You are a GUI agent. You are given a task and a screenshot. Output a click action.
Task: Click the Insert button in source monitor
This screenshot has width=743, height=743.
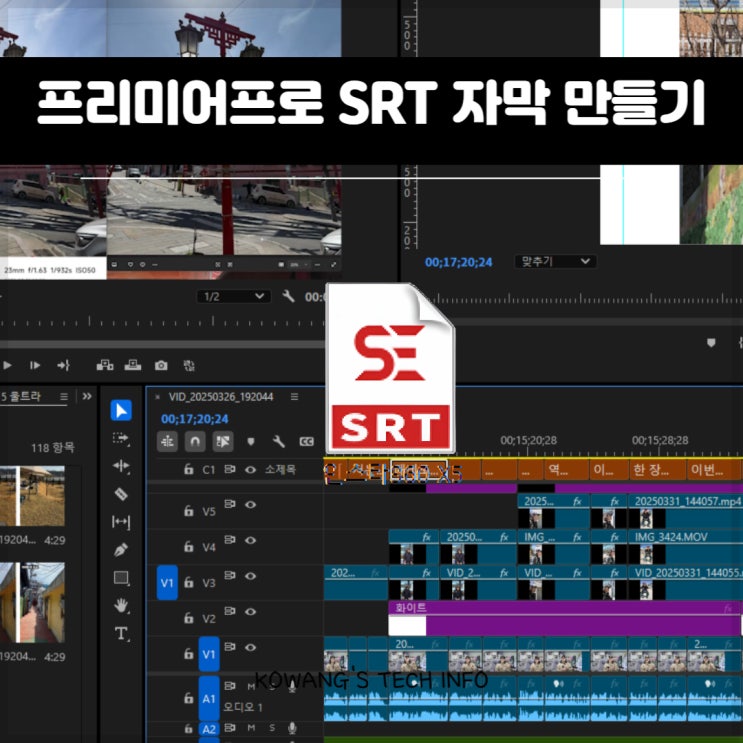point(105,365)
